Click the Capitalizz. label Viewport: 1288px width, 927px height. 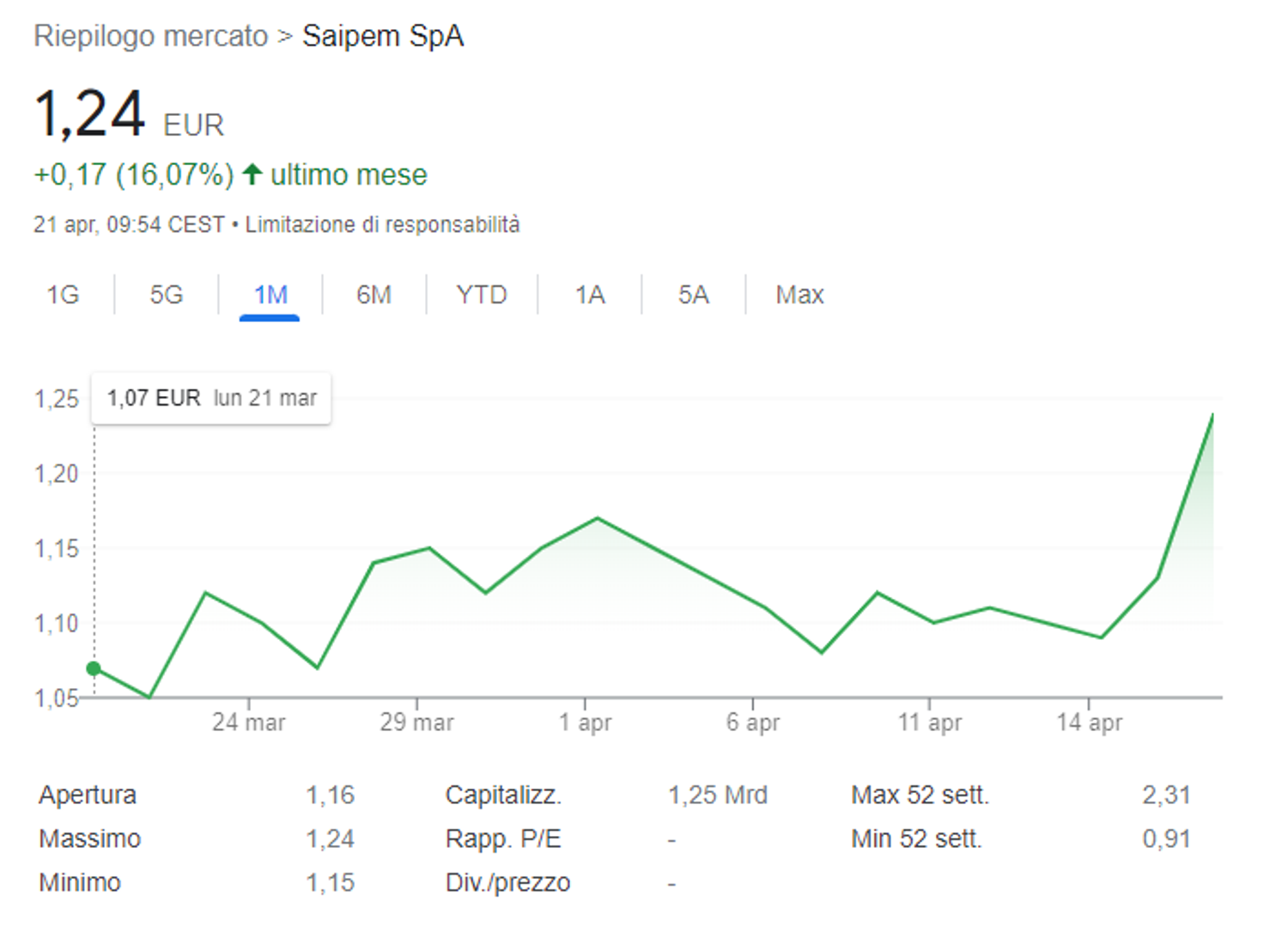(x=503, y=795)
